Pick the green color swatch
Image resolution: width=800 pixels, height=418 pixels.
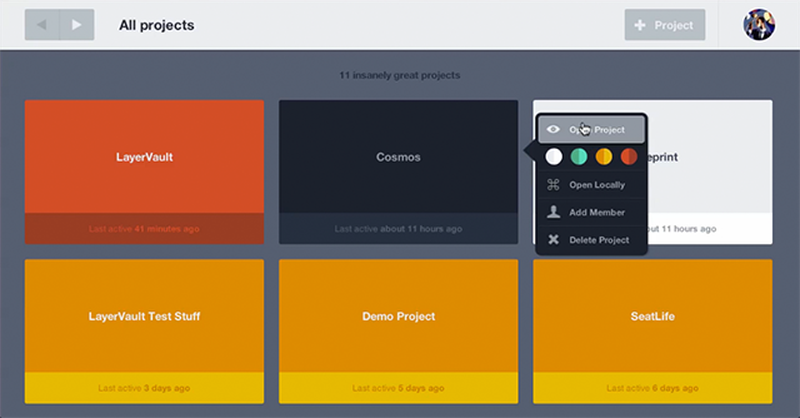pyautogui.click(x=579, y=157)
